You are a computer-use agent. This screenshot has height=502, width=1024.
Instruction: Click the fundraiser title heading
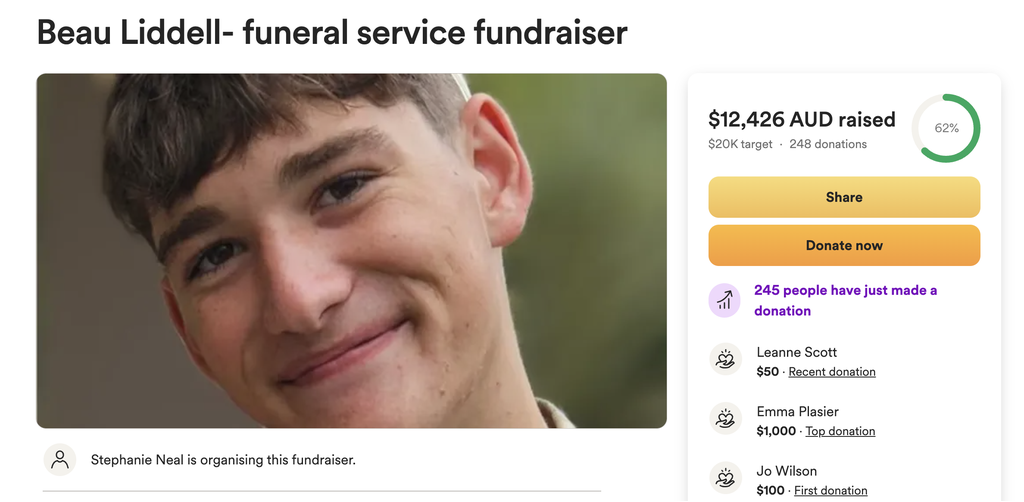point(332,31)
